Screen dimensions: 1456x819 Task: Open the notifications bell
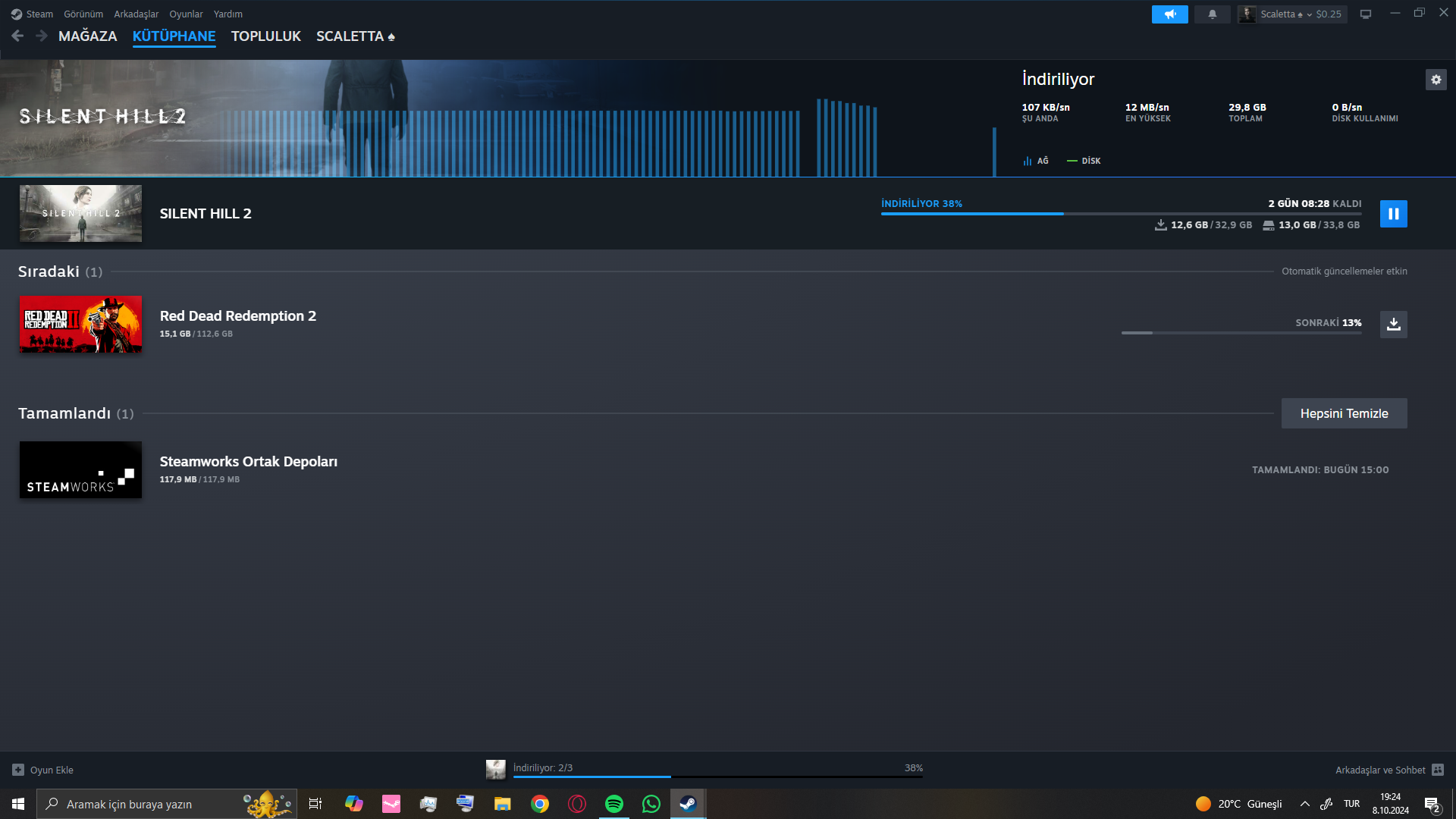1212,14
